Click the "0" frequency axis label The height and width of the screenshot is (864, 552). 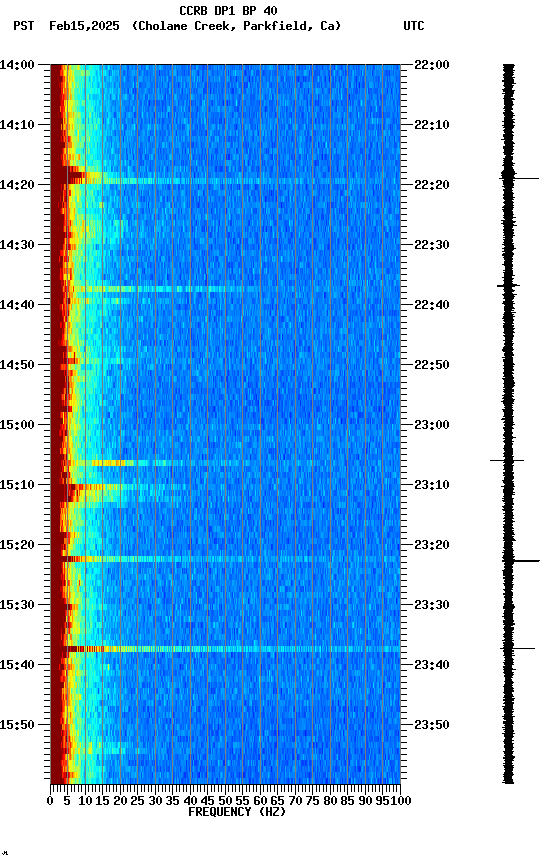tap(50, 802)
